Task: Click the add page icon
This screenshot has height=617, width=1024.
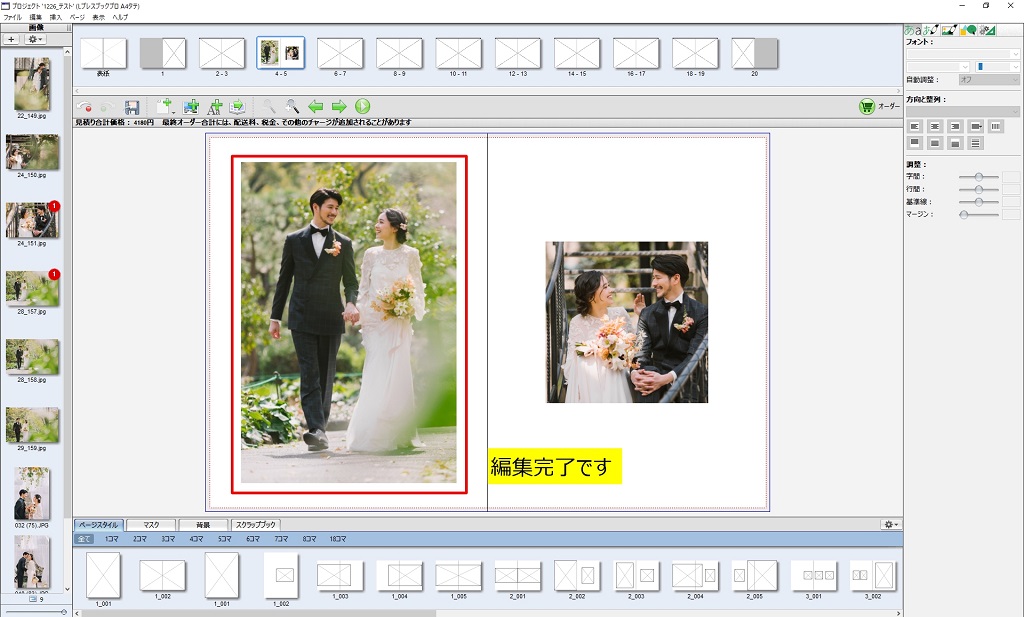Action: pyautogui.click(x=165, y=106)
